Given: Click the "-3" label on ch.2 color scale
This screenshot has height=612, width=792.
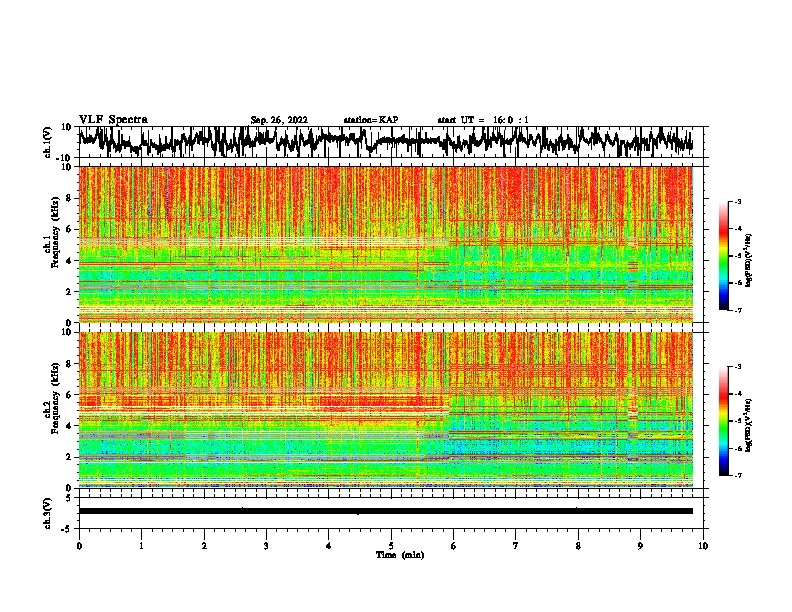Looking at the screenshot, I should click(737, 367).
